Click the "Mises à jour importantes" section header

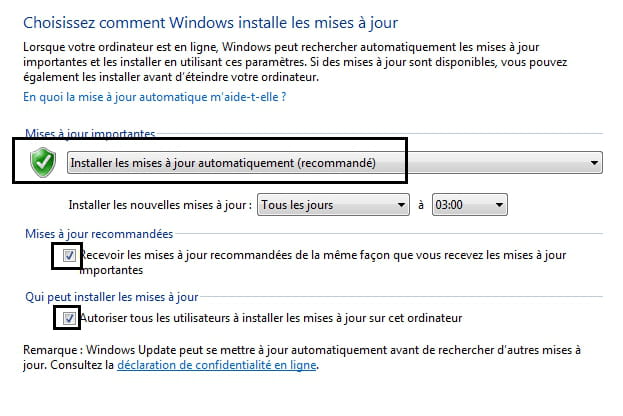tap(90, 134)
